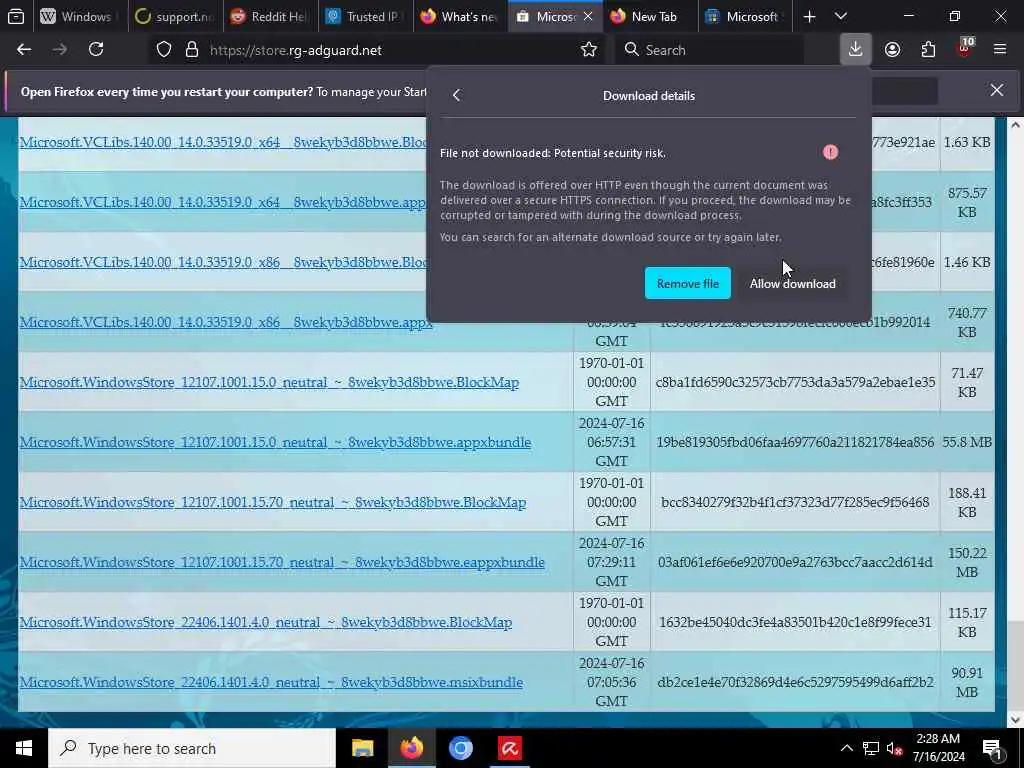The width and height of the screenshot is (1024, 768).
Task: Go back in the Download details panel
Action: 456,95
